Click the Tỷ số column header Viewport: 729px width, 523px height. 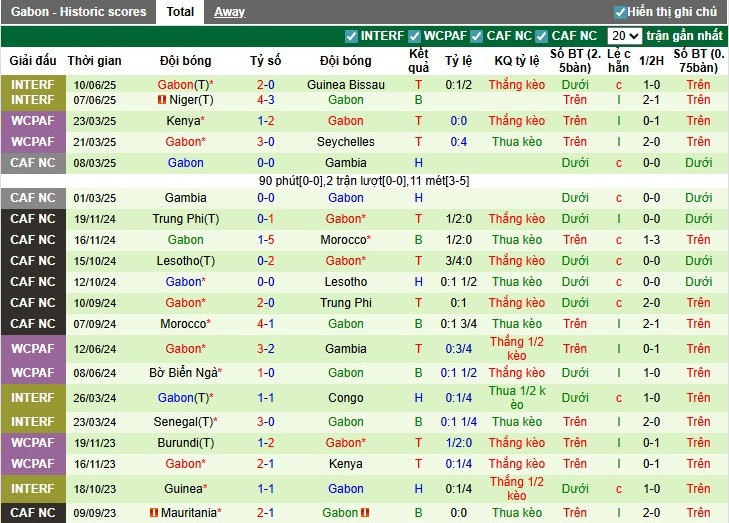(x=266, y=61)
